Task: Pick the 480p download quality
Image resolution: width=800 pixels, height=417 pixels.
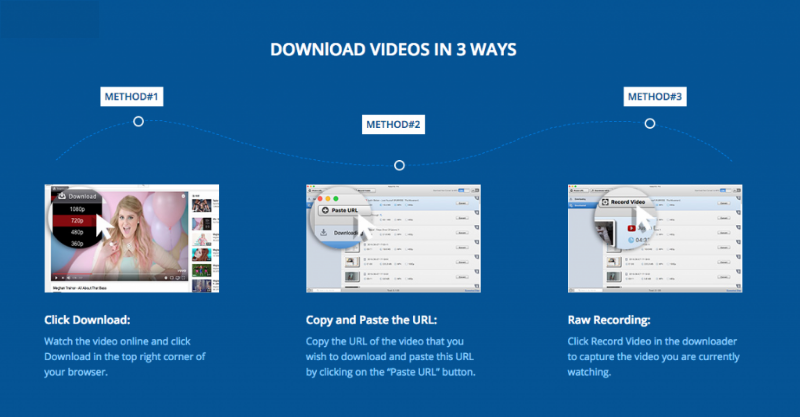Action: (x=77, y=234)
